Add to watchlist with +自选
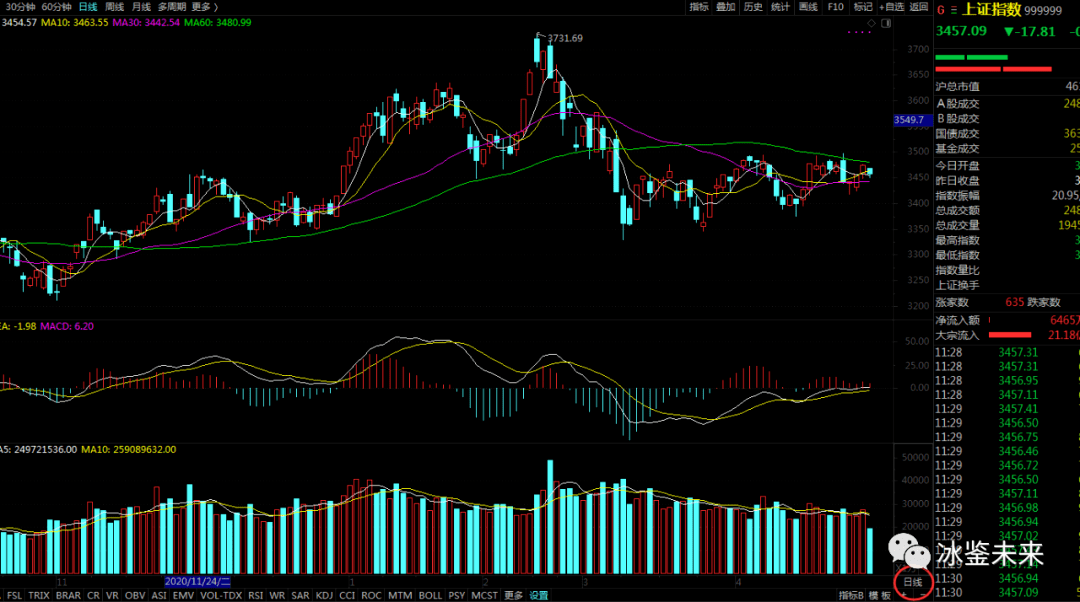The width and height of the screenshot is (1080, 602). click(891, 7)
